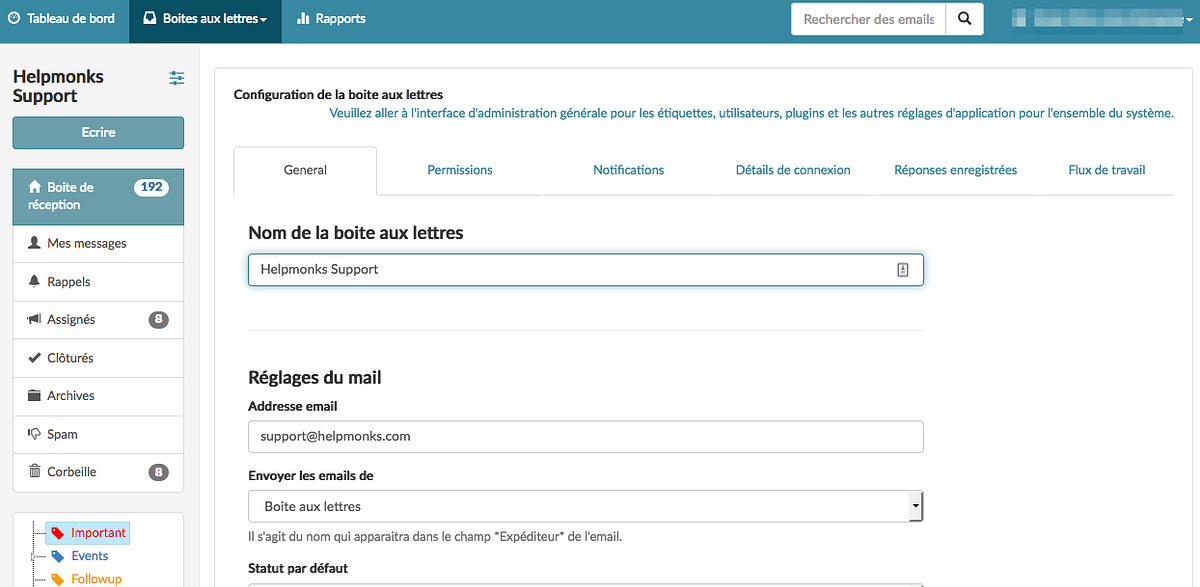Switch to the Flux de travail tab
The image size is (1200, 587).
tap(1107, 170)
